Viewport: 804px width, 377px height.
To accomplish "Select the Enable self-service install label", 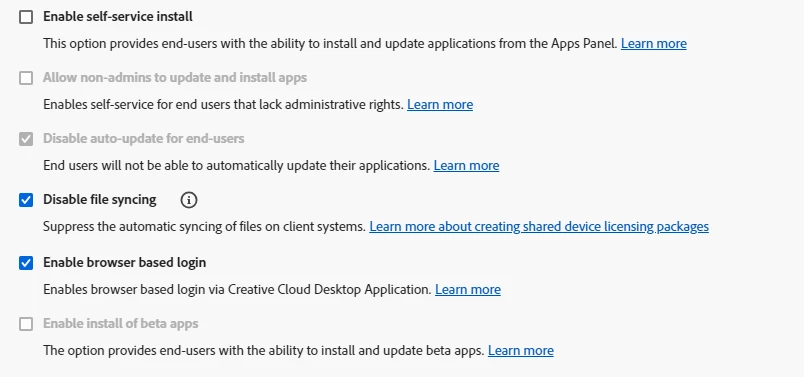I will tap(118, 17).
